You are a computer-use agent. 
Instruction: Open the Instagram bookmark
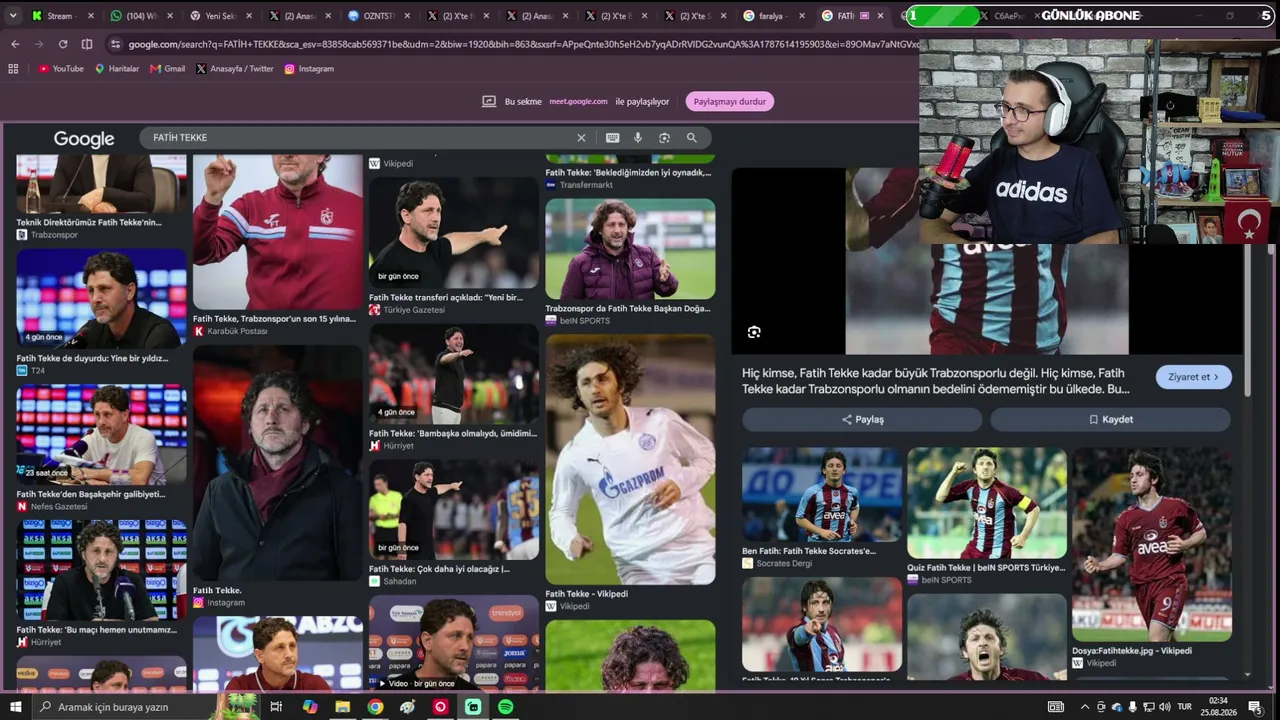(309, 69)
